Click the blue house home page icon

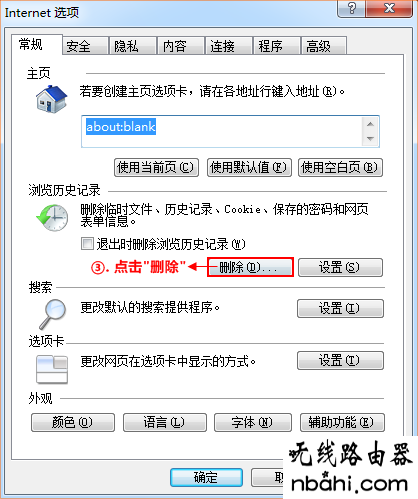[52, 99]
